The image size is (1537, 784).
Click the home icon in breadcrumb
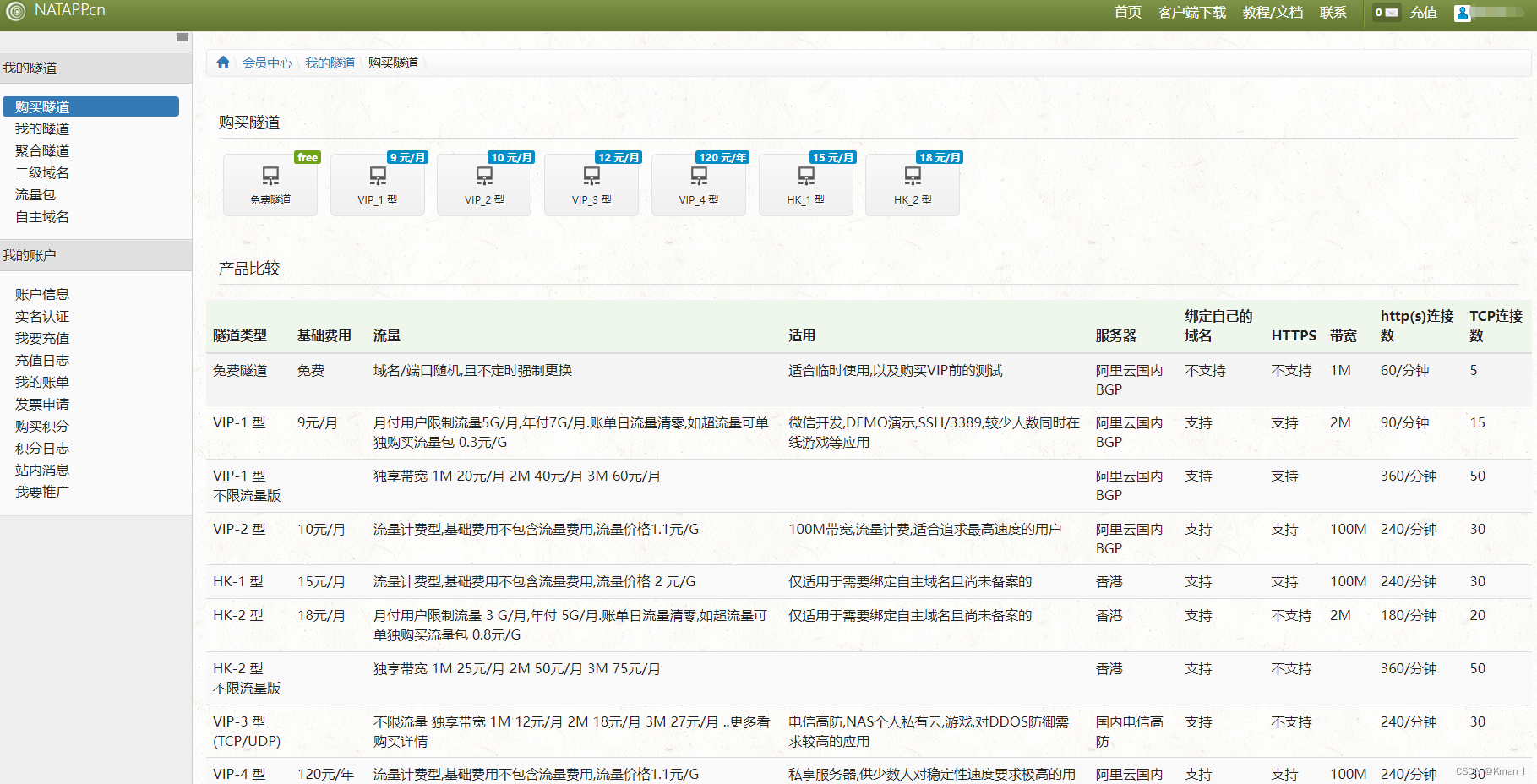(x=223, y=63)
